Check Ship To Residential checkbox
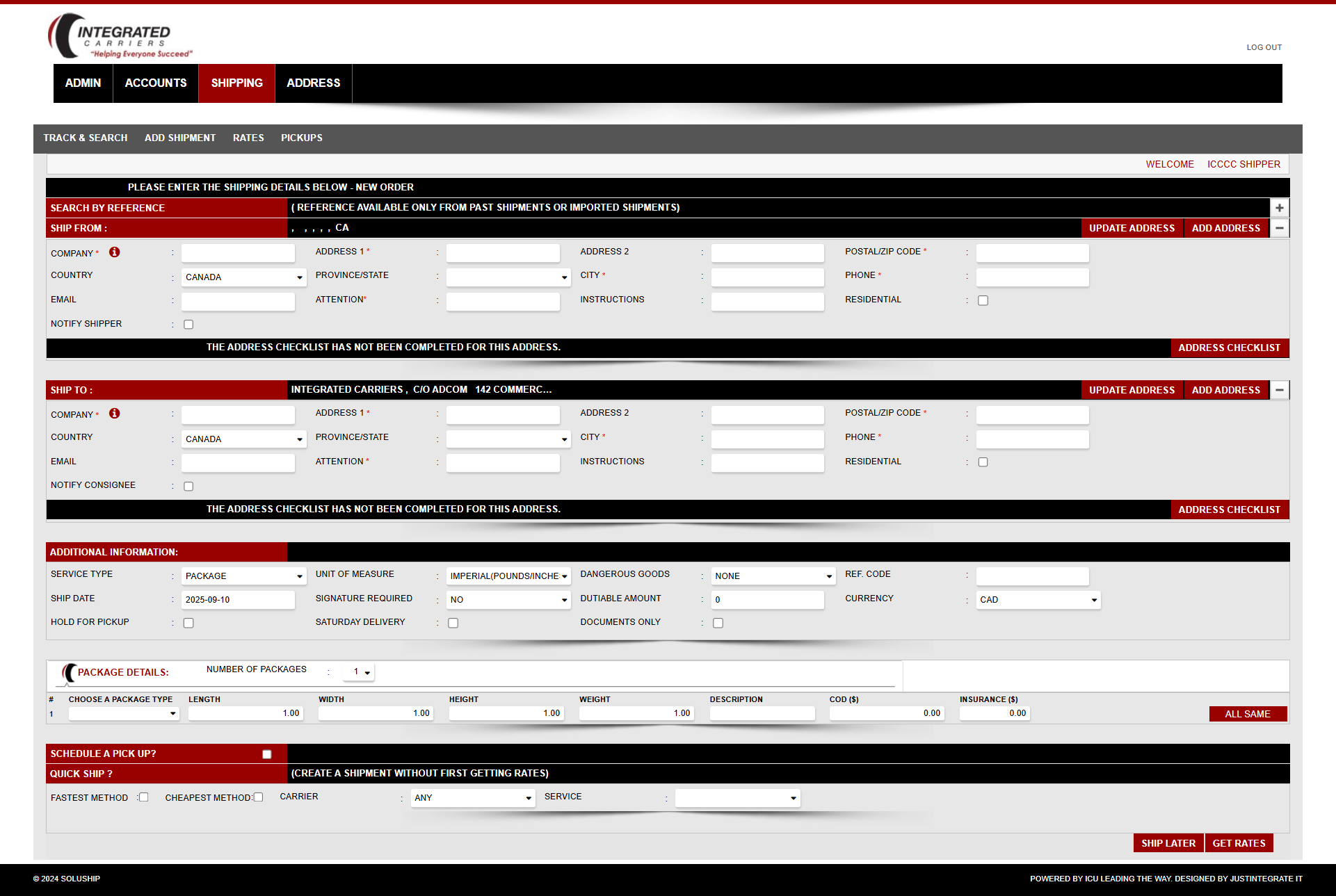 click(983, 462)
